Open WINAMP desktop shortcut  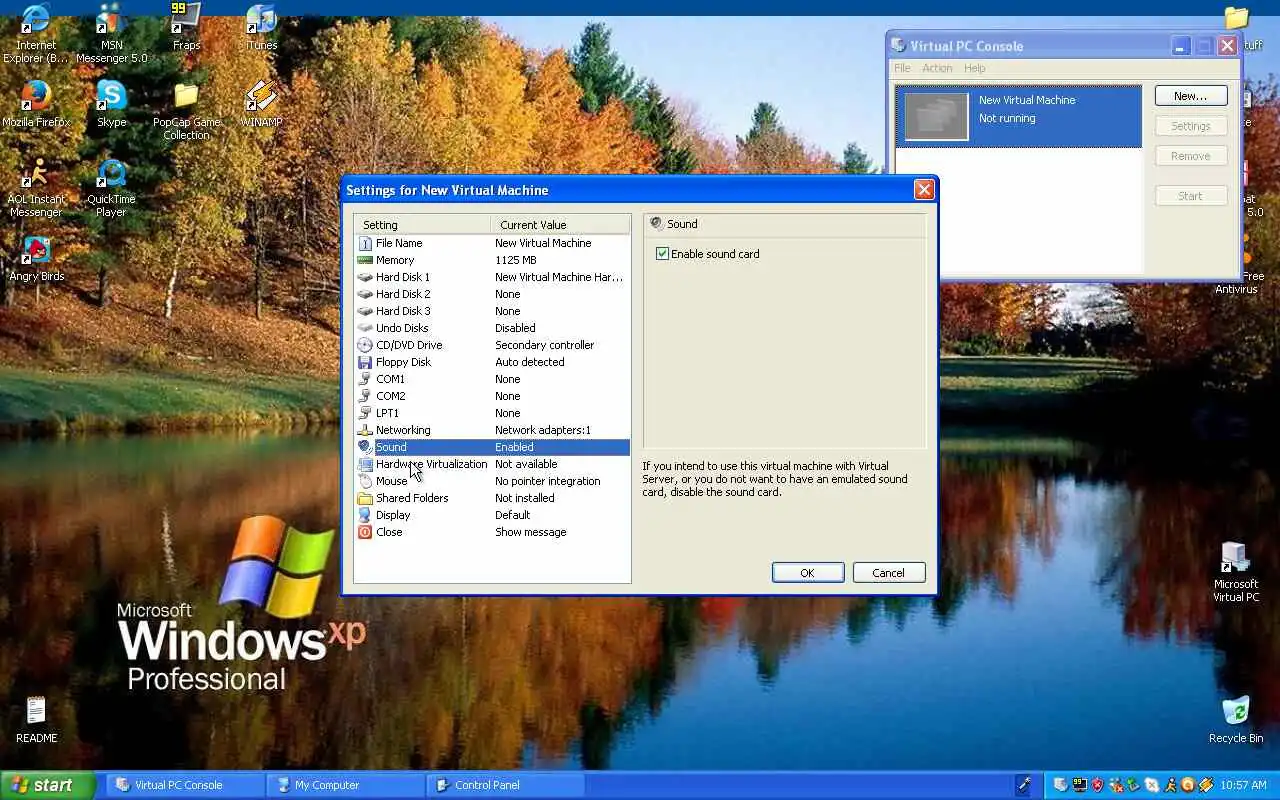[262, 104]
